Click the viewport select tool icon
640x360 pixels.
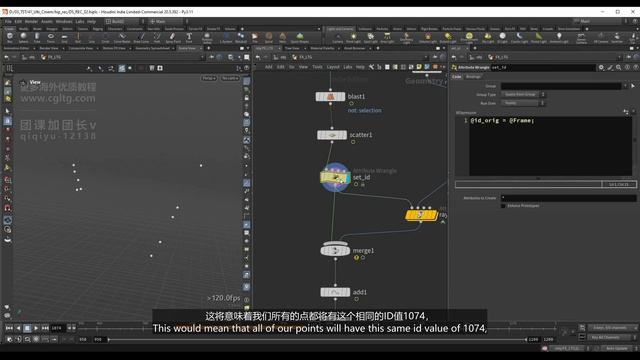click(x=8, y=111)
